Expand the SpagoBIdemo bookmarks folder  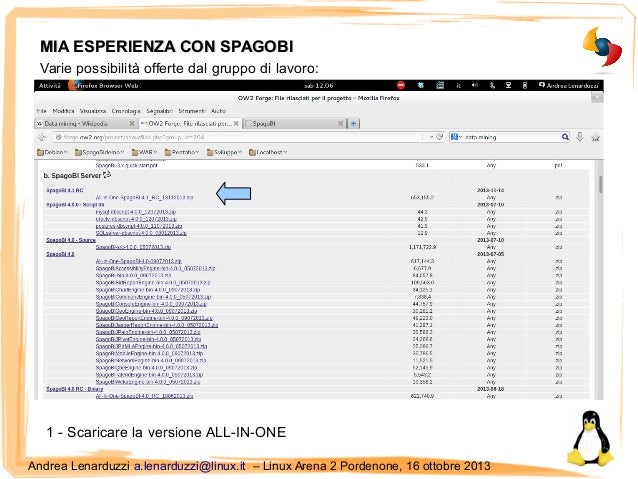(100, 152)
